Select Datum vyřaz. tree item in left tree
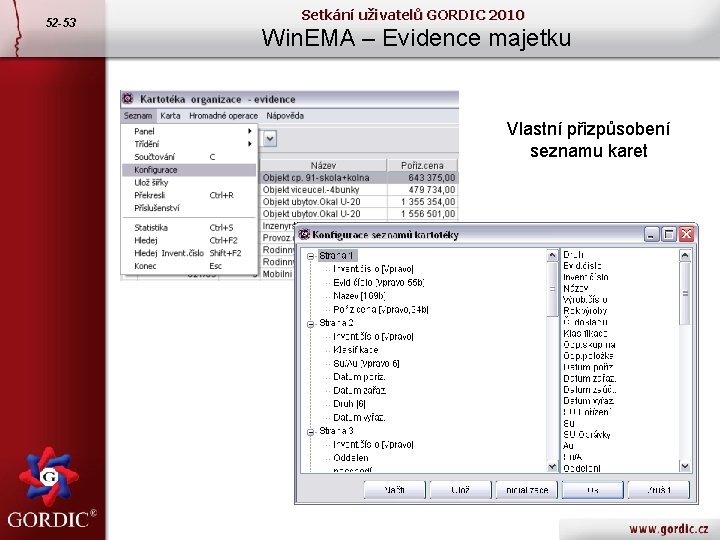720x540 pixels. coord(359,418)
